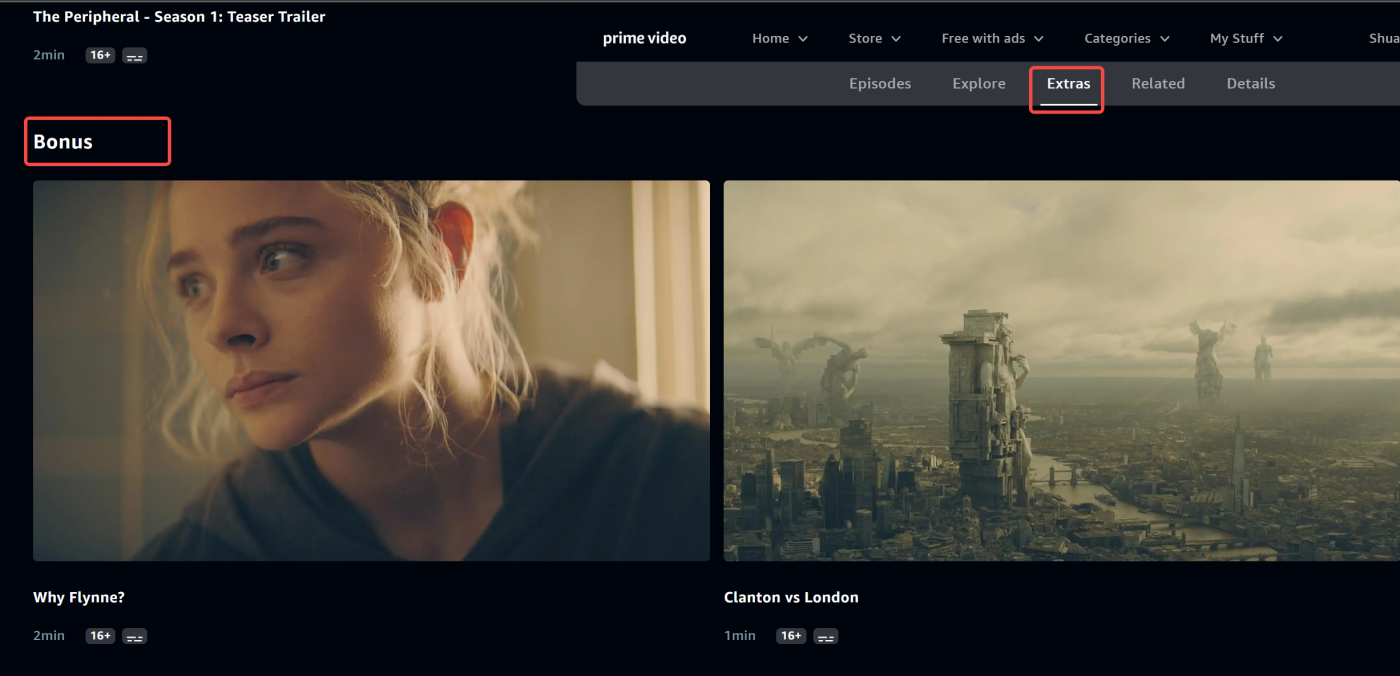Open The Peripheral Season 1 Teaser Trailer title
Screen dimensions: 1400x676
point(179,17)
